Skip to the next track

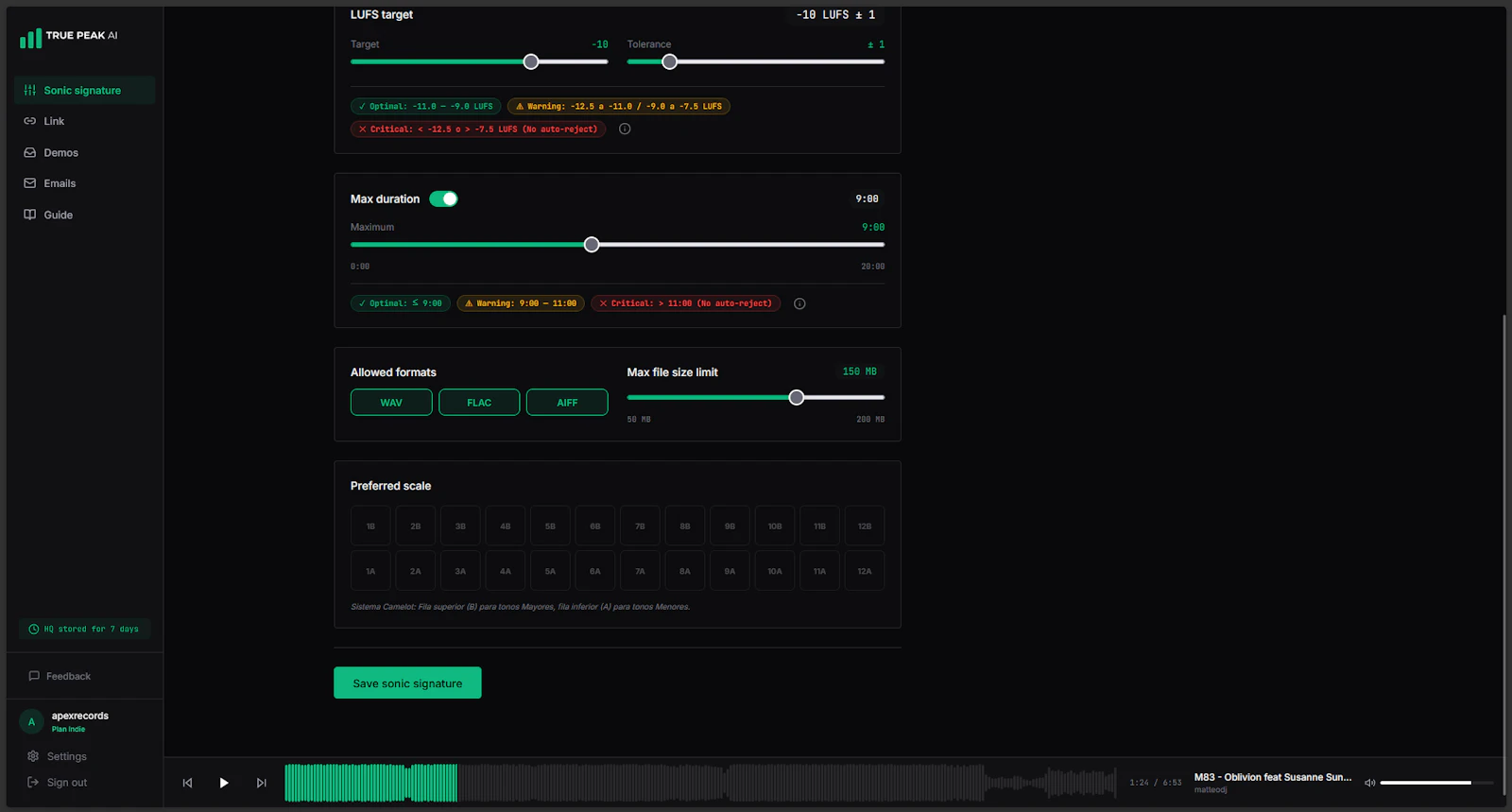pos(262,783)
